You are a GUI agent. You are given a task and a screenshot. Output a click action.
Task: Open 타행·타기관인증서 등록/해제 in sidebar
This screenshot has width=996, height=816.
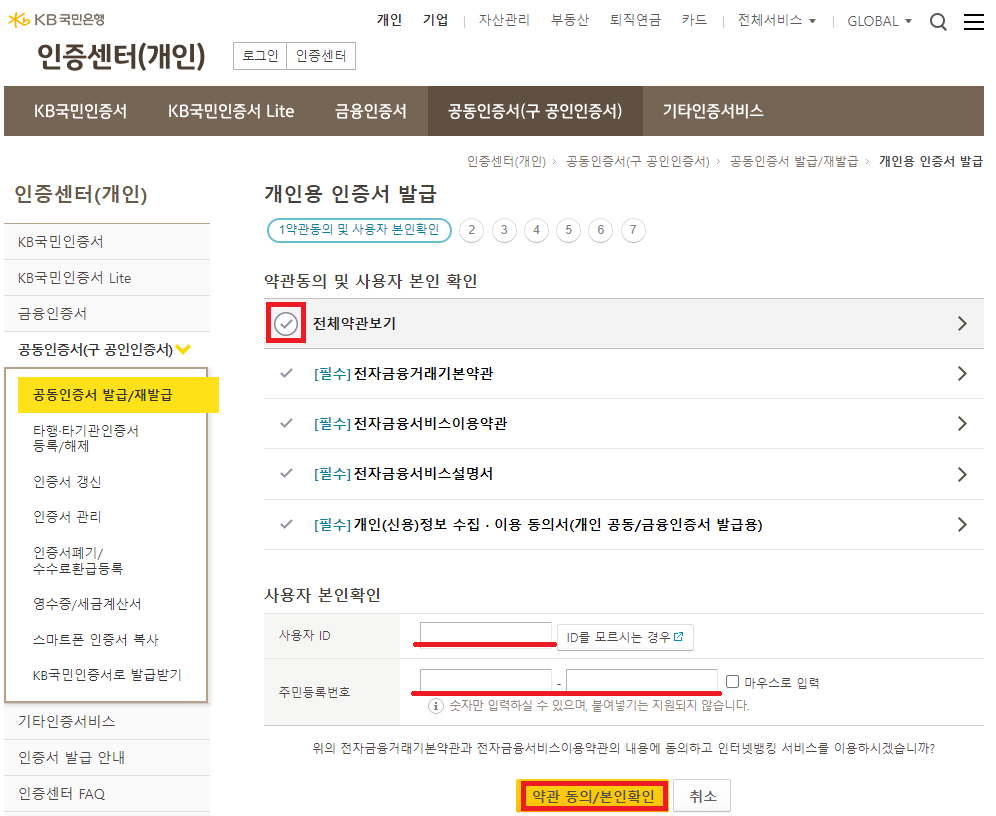(86, 438)
